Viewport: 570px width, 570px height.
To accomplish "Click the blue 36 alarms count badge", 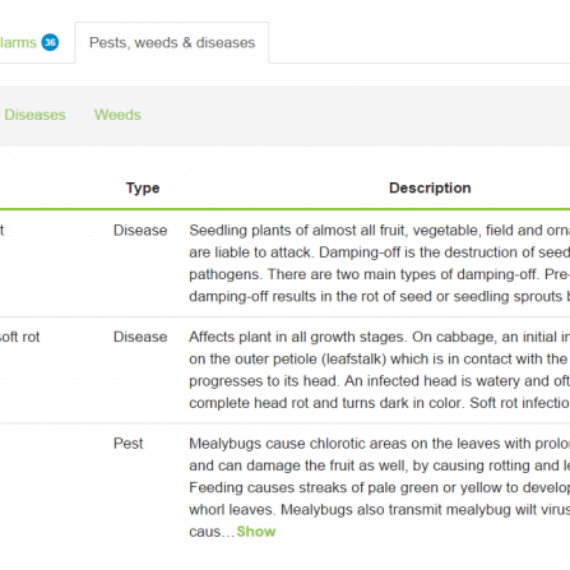I will tap(50, 43).
